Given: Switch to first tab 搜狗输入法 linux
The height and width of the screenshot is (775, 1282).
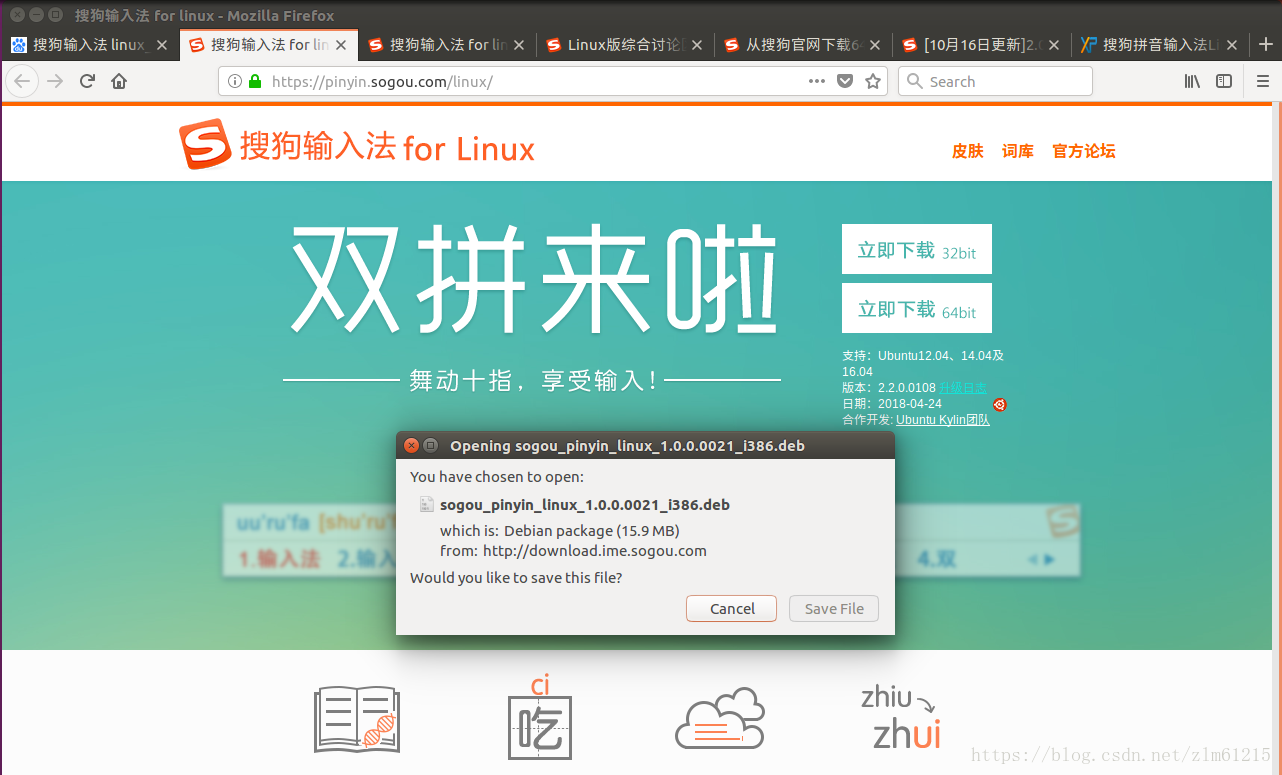Looking at the screenshot, I should (x=90, y=45).
